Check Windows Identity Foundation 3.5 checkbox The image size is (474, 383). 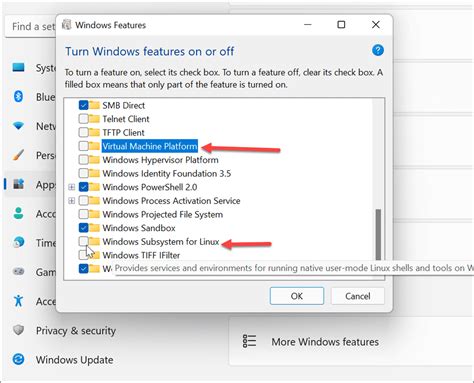[x=83, y=173]
